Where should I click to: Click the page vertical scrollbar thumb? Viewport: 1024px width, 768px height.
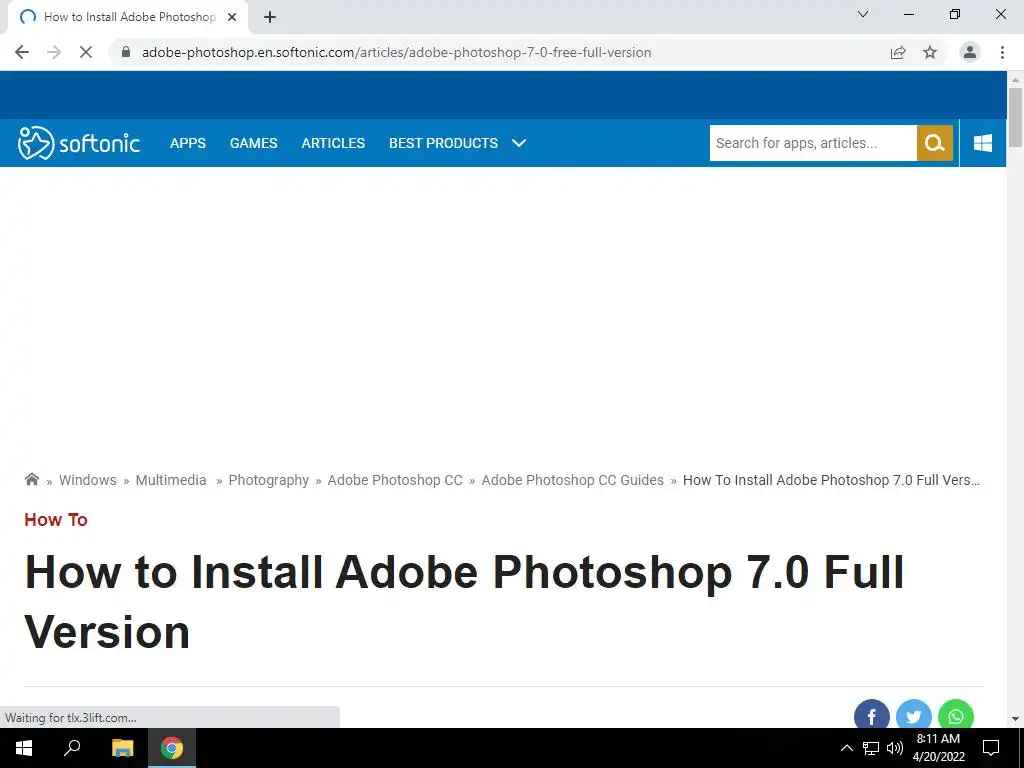point(1015,118)
